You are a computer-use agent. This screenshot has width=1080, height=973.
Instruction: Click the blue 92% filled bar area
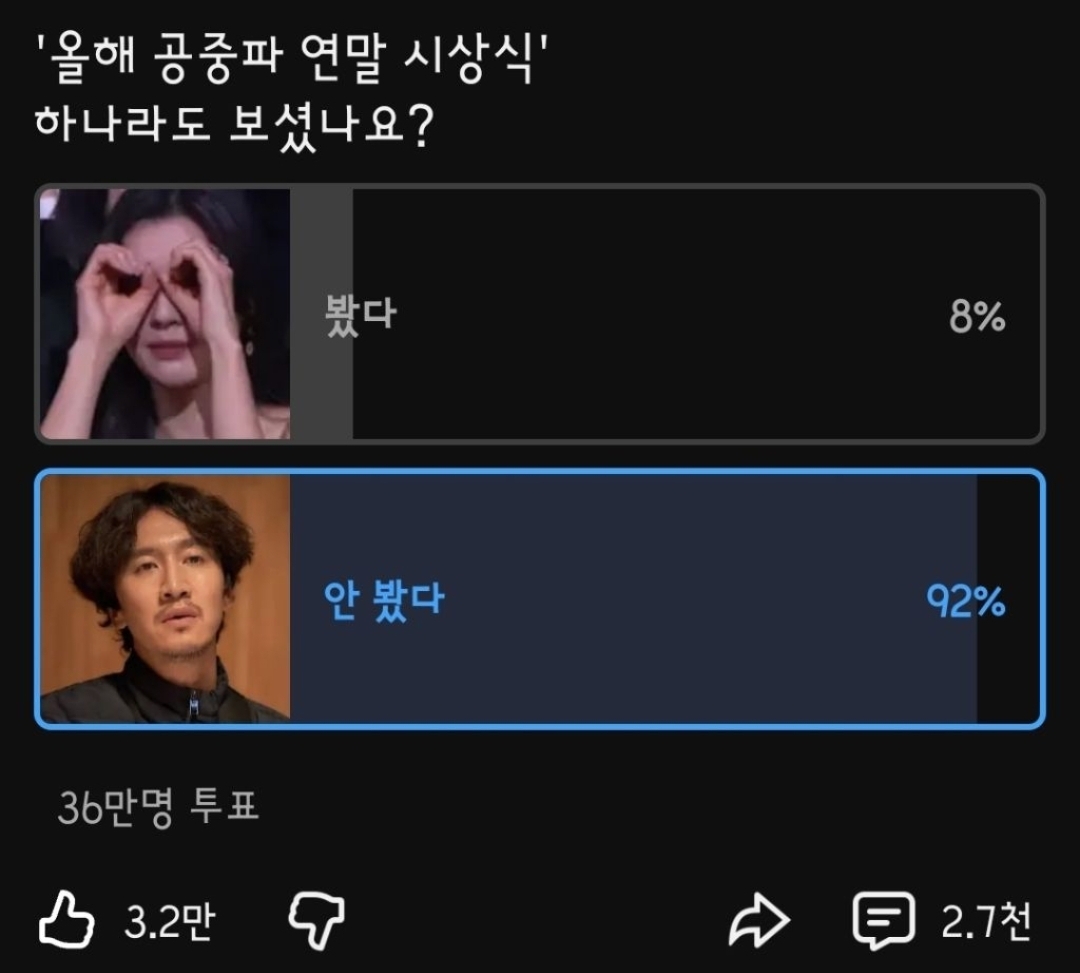tap(633, 598)
